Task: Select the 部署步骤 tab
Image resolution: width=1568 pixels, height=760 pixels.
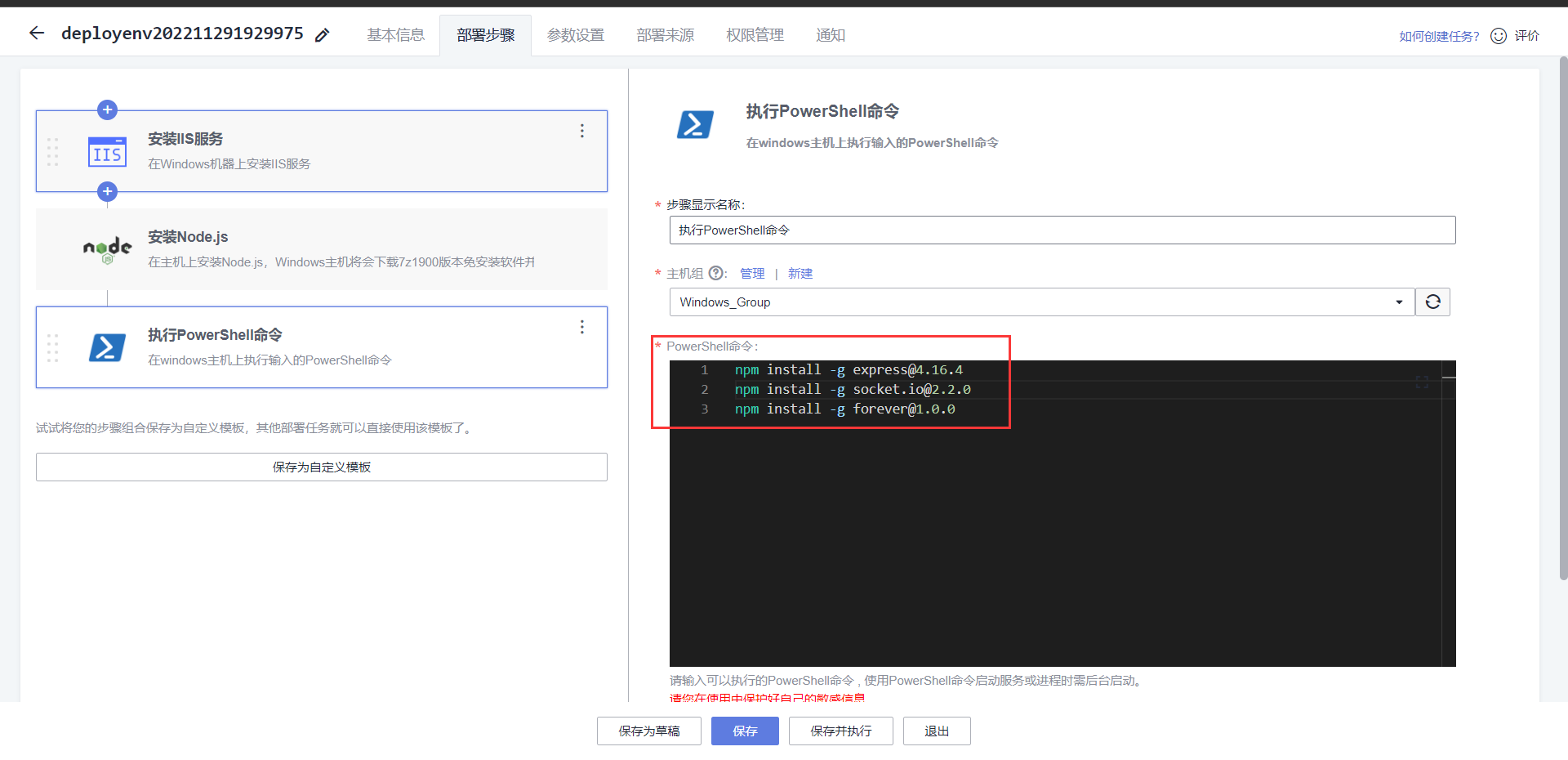Action: 486,35
